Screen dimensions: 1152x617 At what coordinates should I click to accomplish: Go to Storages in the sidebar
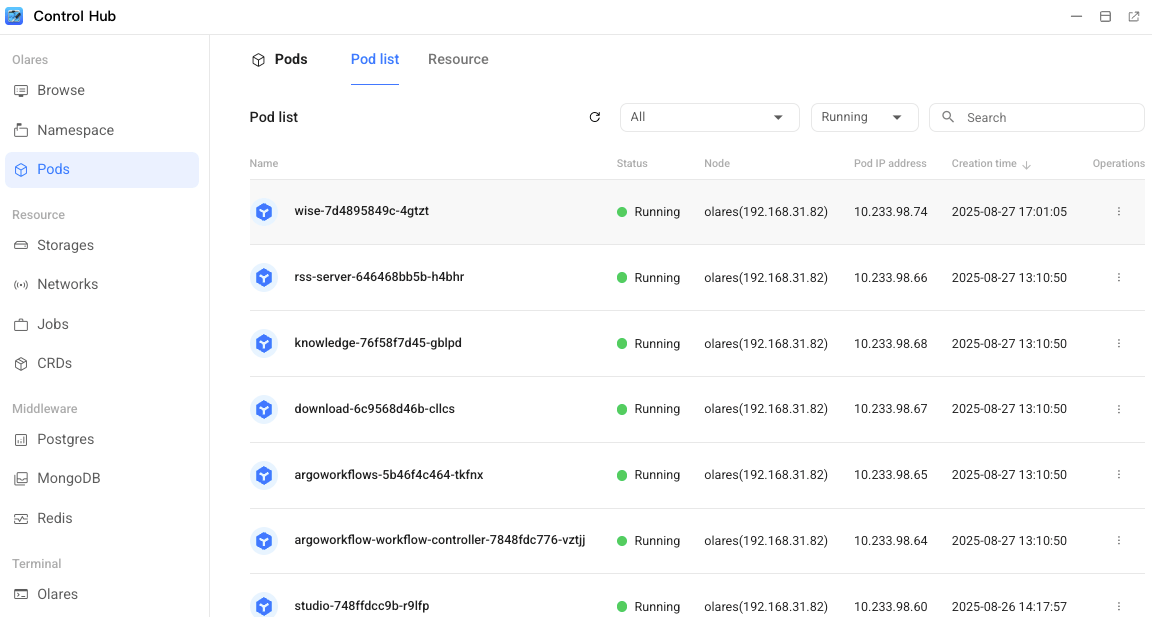coord(65,245)
